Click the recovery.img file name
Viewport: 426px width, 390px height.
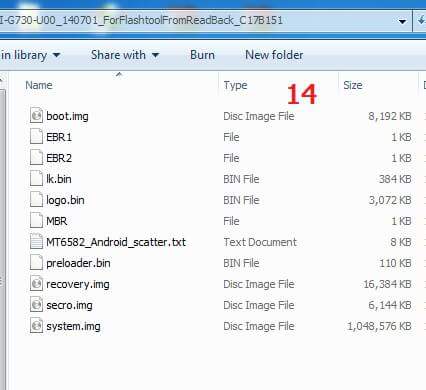(78, 284)
